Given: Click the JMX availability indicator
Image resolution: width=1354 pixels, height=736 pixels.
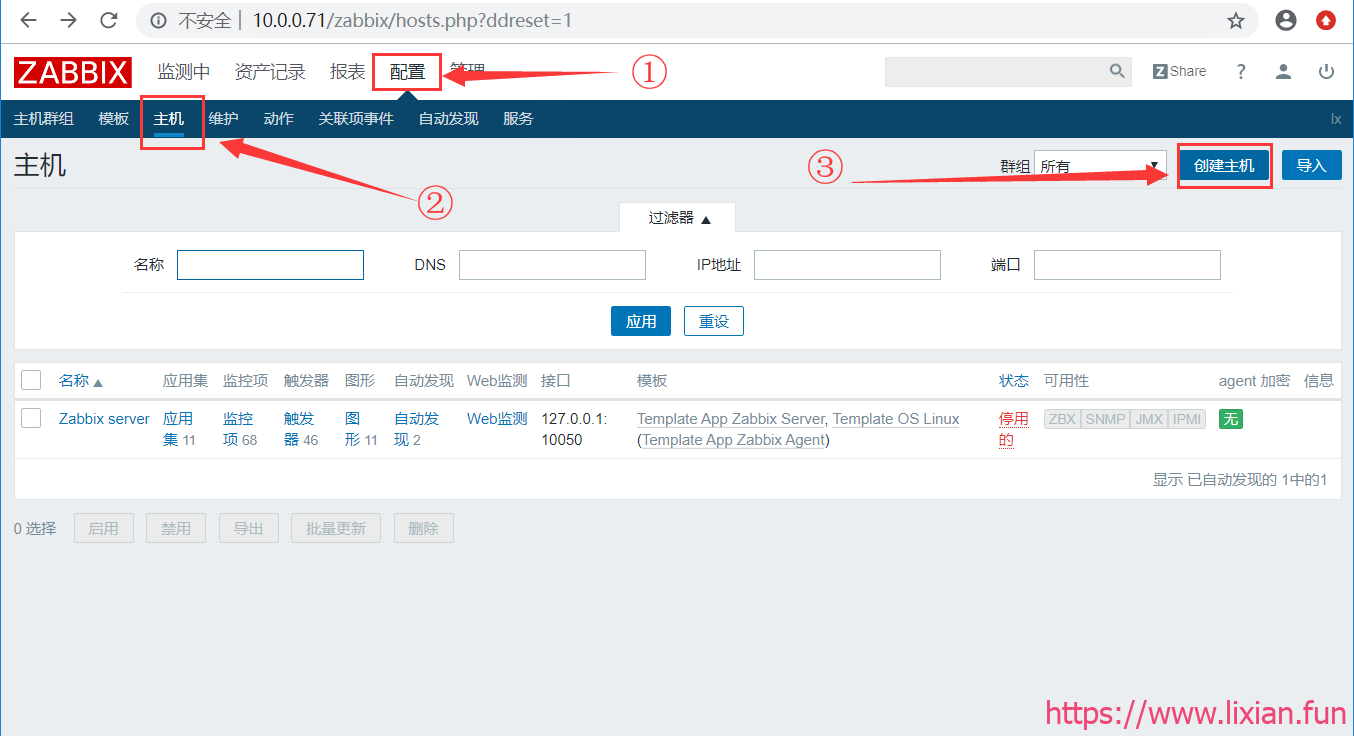Looking at the screenshot, I should pyautogui.click(x=1149, y=419).
